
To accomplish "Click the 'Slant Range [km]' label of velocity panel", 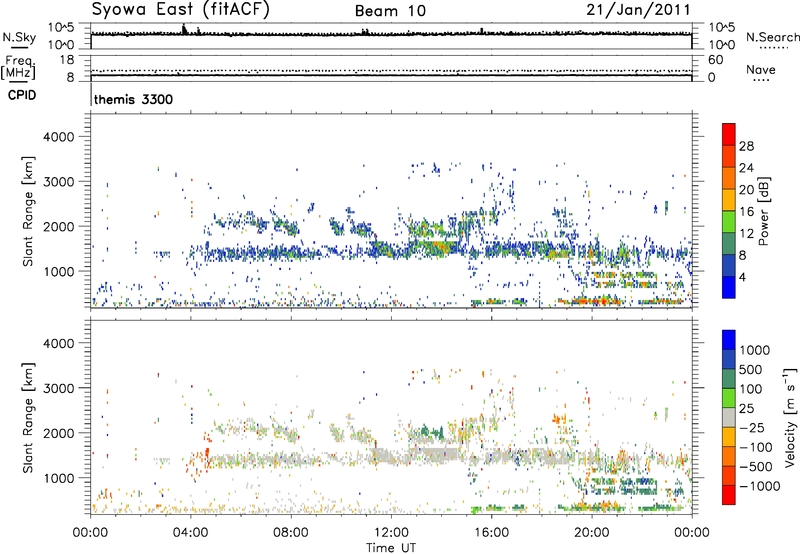I will (x=28, y=417).
